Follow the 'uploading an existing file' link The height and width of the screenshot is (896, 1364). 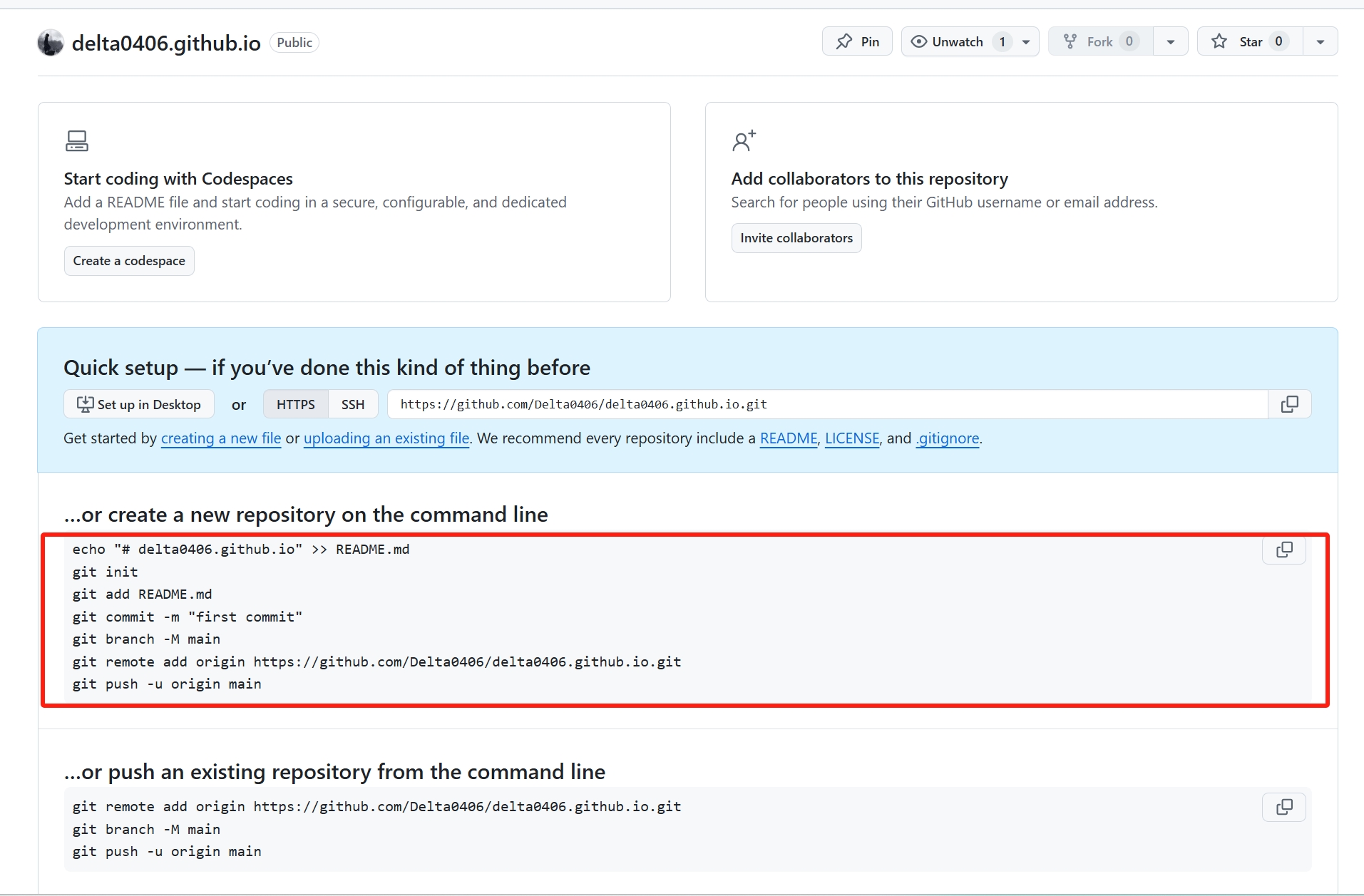[386, 438]
